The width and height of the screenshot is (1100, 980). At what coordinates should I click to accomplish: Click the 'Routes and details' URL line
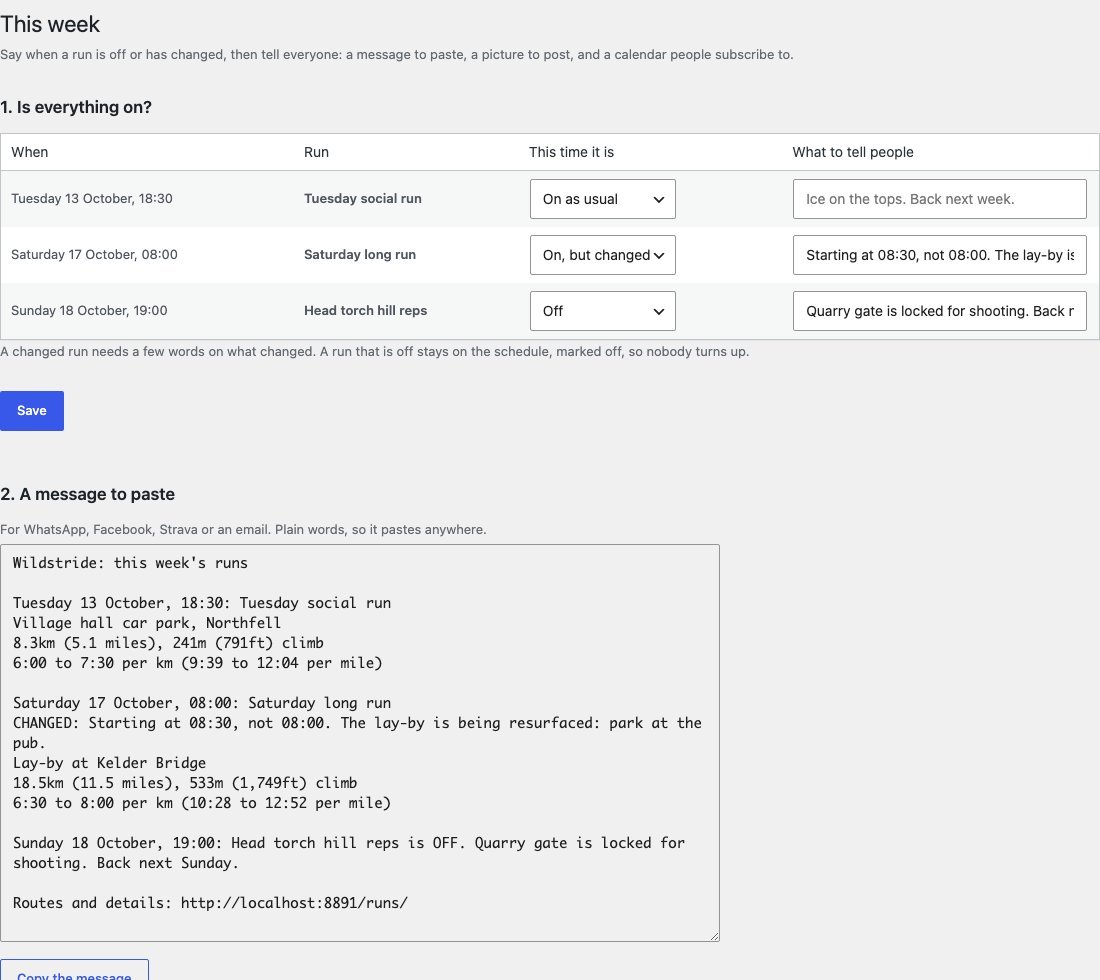point(210,903)
